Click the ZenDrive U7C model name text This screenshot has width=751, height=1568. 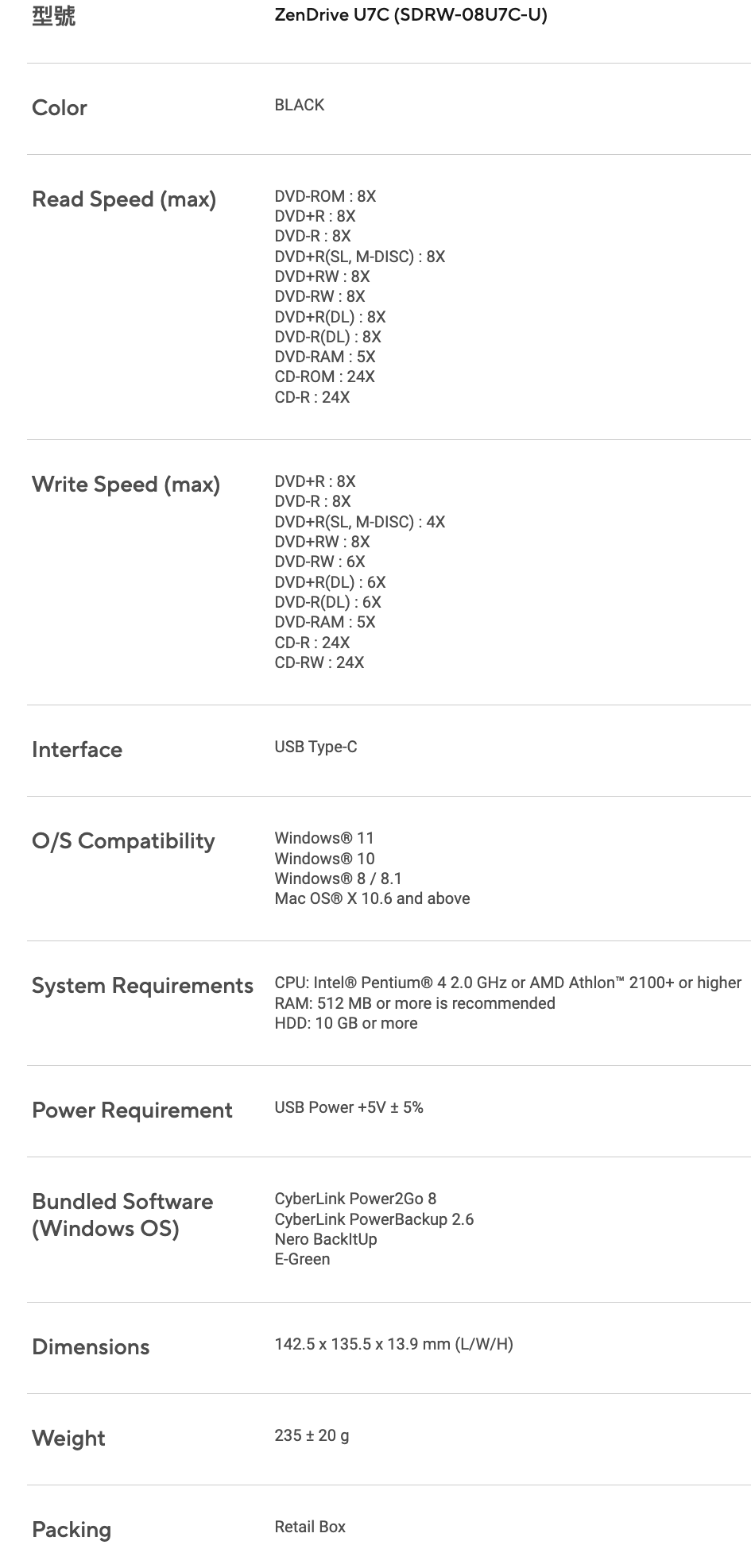410,15
